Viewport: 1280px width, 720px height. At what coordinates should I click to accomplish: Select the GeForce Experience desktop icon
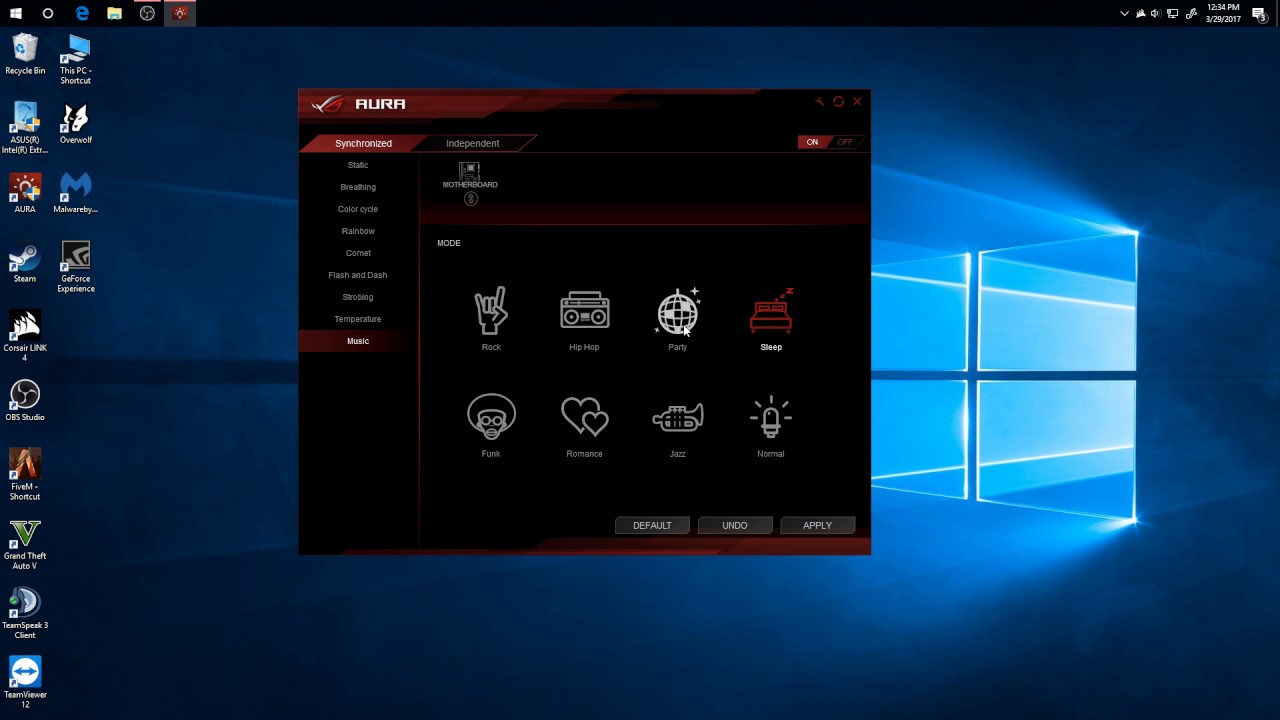tap(75, 266)
